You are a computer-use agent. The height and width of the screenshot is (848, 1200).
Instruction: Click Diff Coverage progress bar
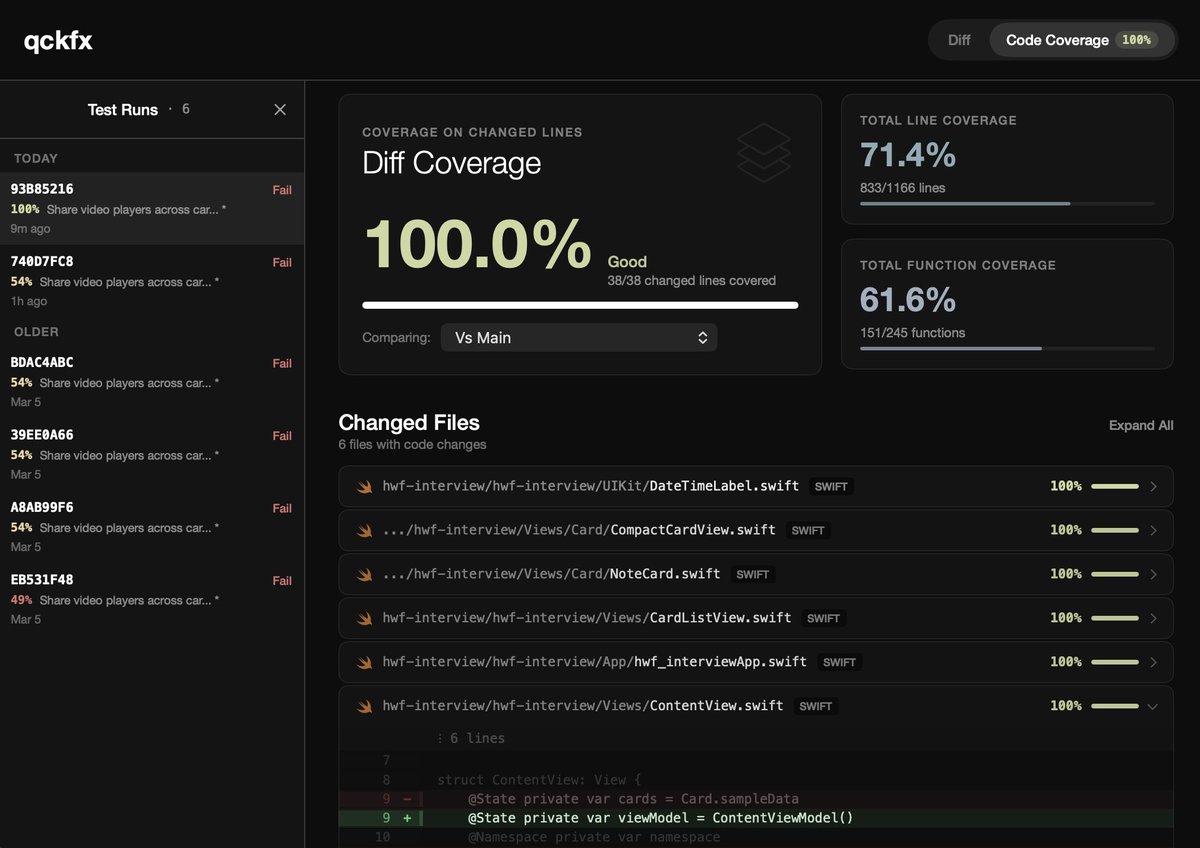tap(580, 305)
